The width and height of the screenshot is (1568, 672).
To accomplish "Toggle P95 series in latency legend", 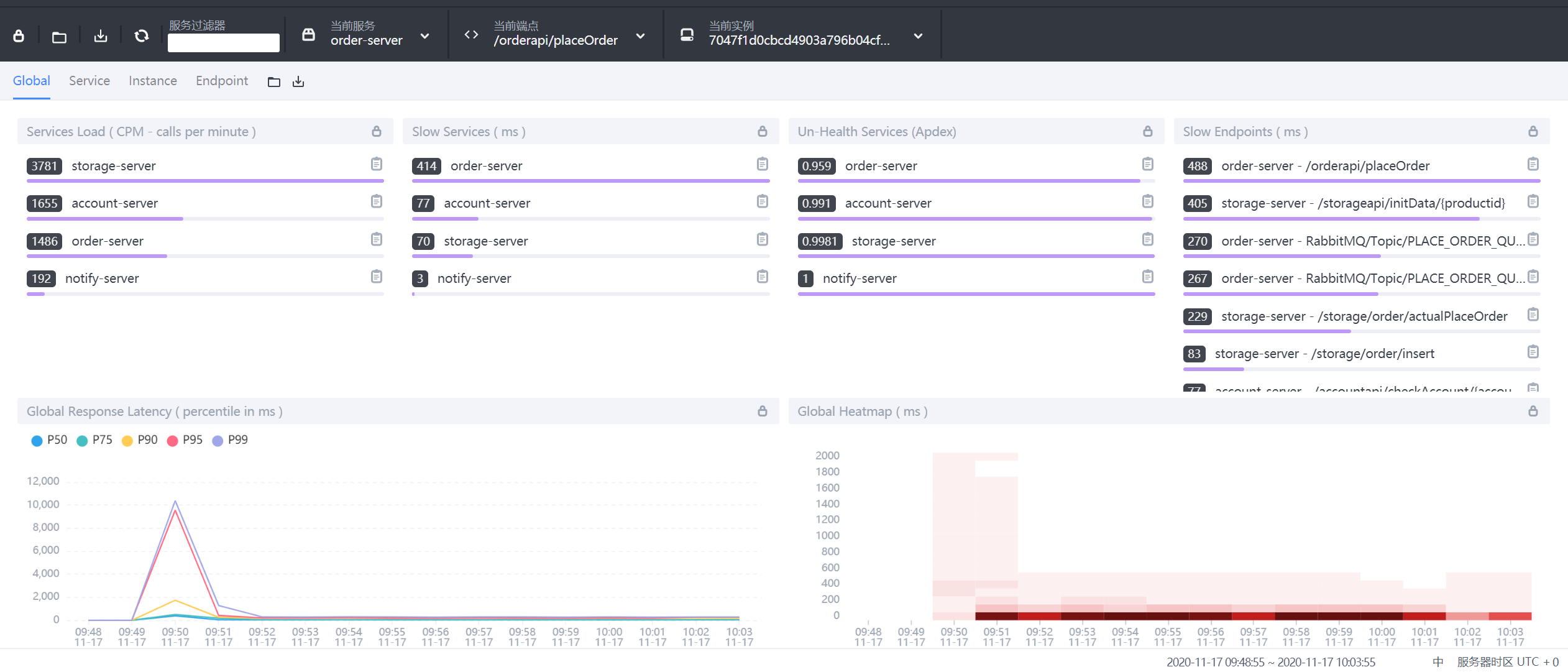I will click(x=185, y=440).
